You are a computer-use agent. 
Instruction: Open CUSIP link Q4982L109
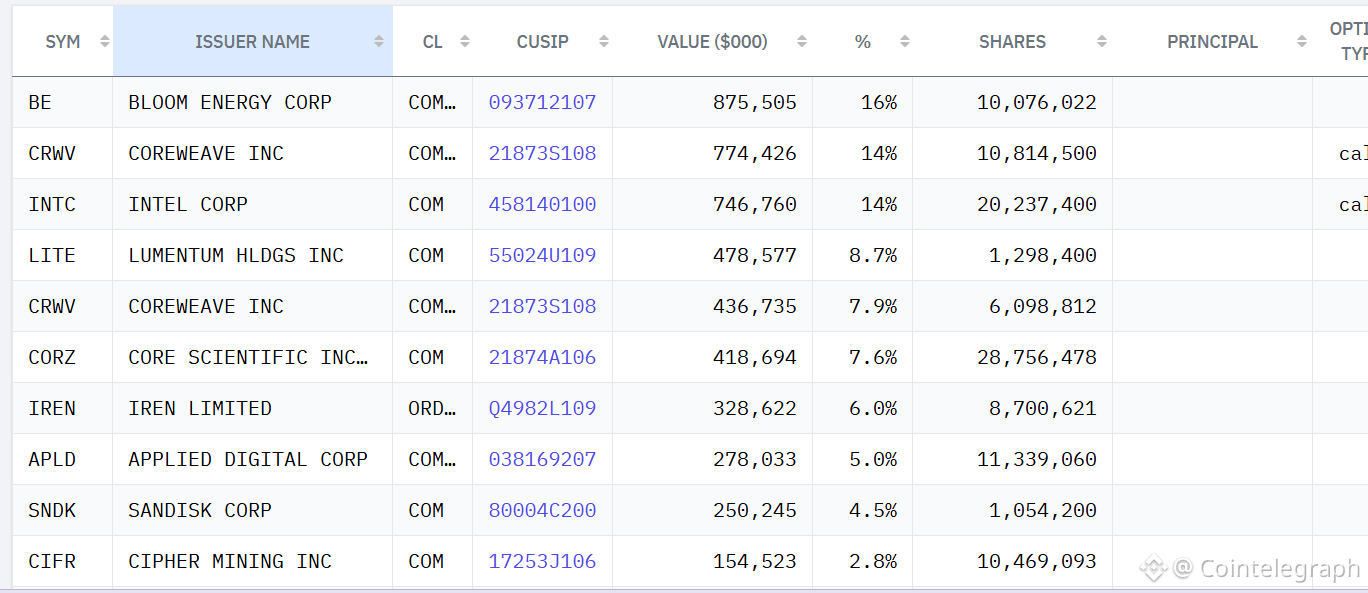coord(542,408)
